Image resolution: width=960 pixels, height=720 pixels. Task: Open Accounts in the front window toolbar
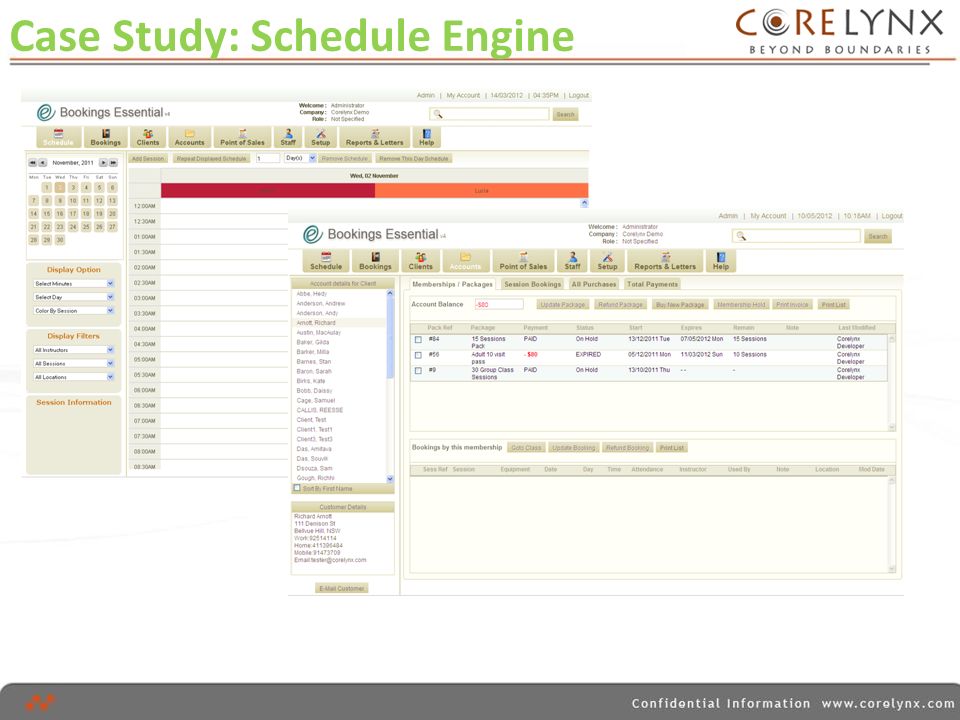click(x=465, y=261)
